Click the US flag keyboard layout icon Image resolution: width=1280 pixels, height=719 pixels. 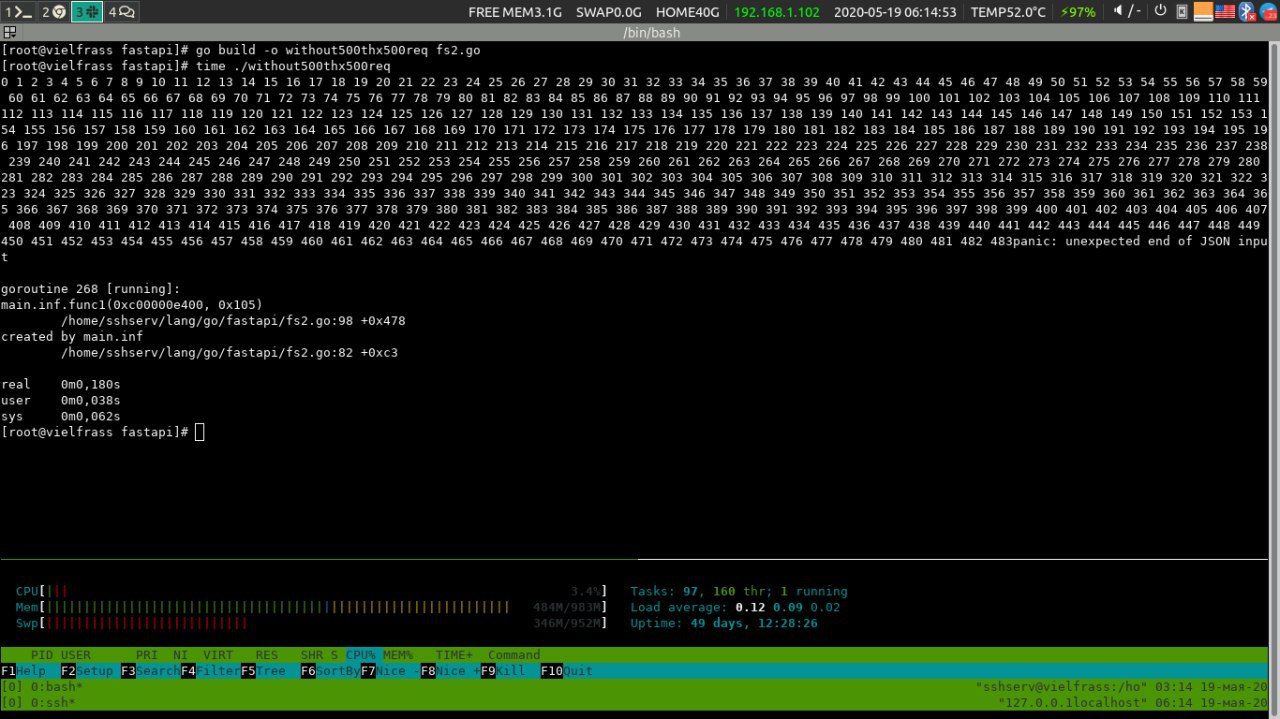(1225, 12)
